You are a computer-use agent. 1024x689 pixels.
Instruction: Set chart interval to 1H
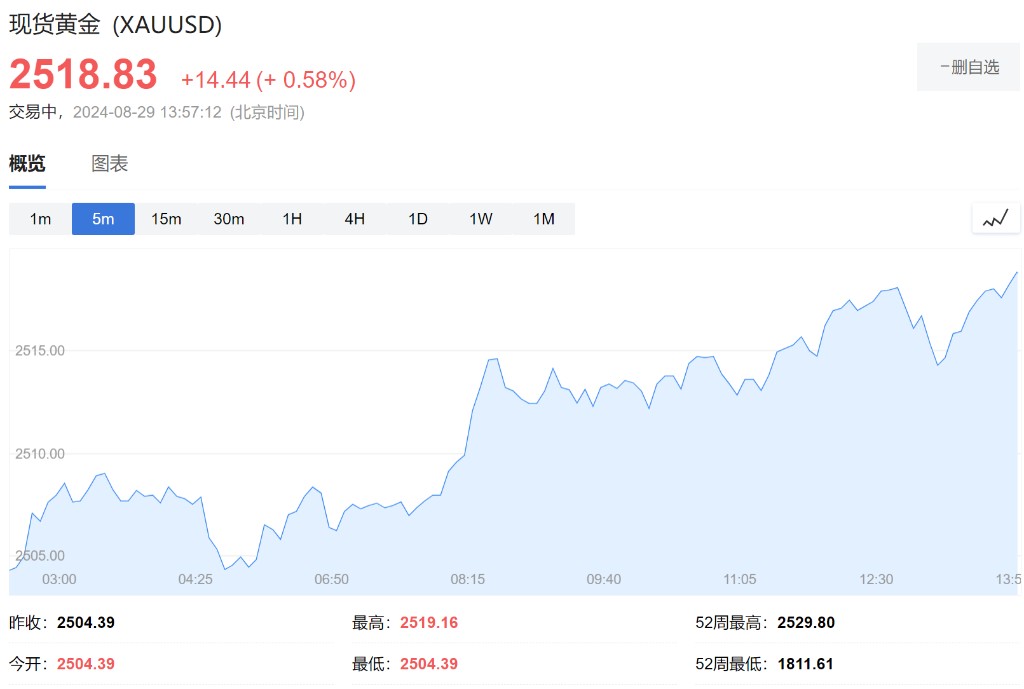click(x=292, y=219)
